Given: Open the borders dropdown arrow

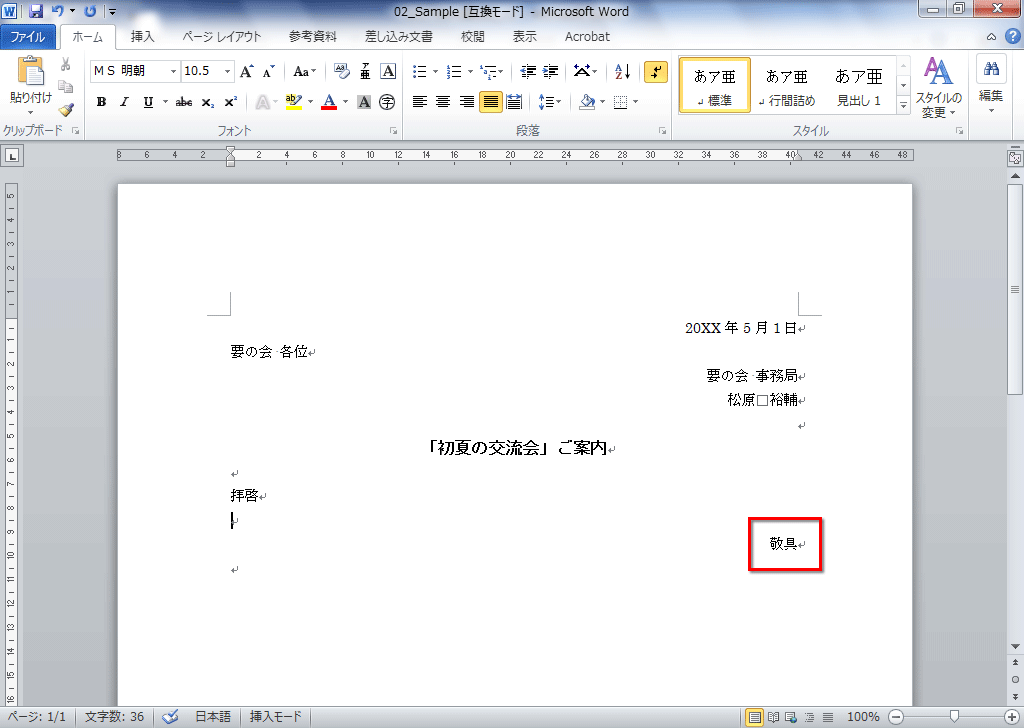Looking at the screenshot, I should 635,102.
